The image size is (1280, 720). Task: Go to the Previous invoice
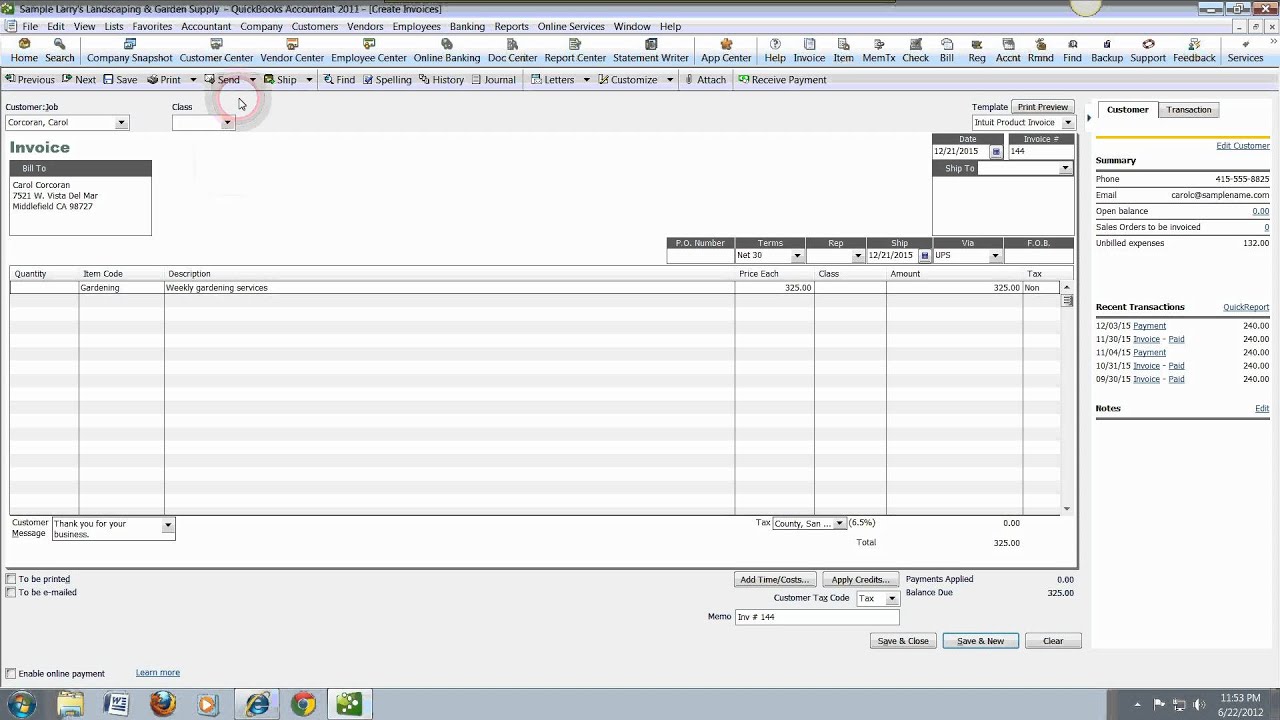coord(30,80)
